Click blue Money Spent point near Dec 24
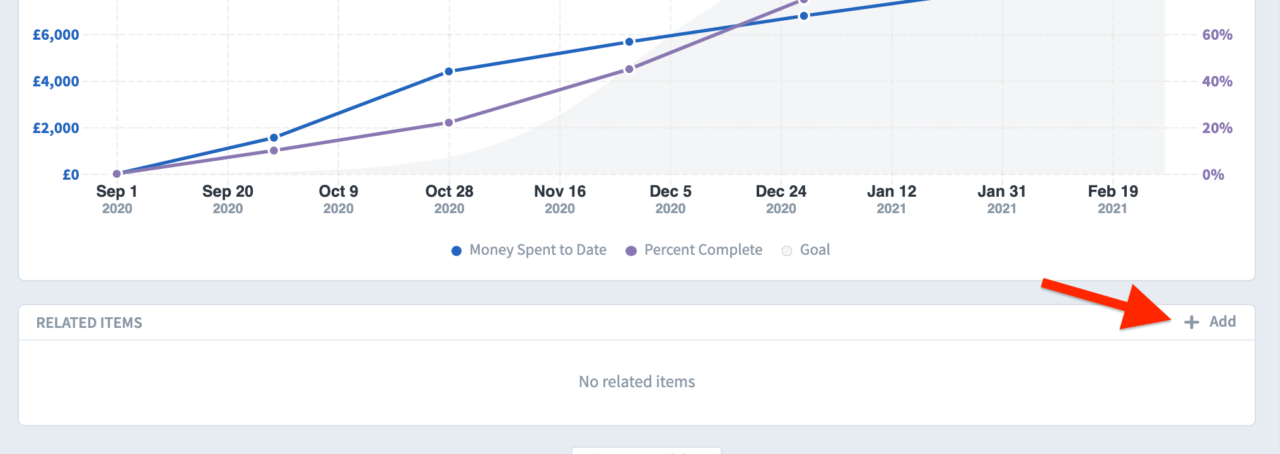The height and width of the screenshot is (454, 1280). click(x=803, y=16)
